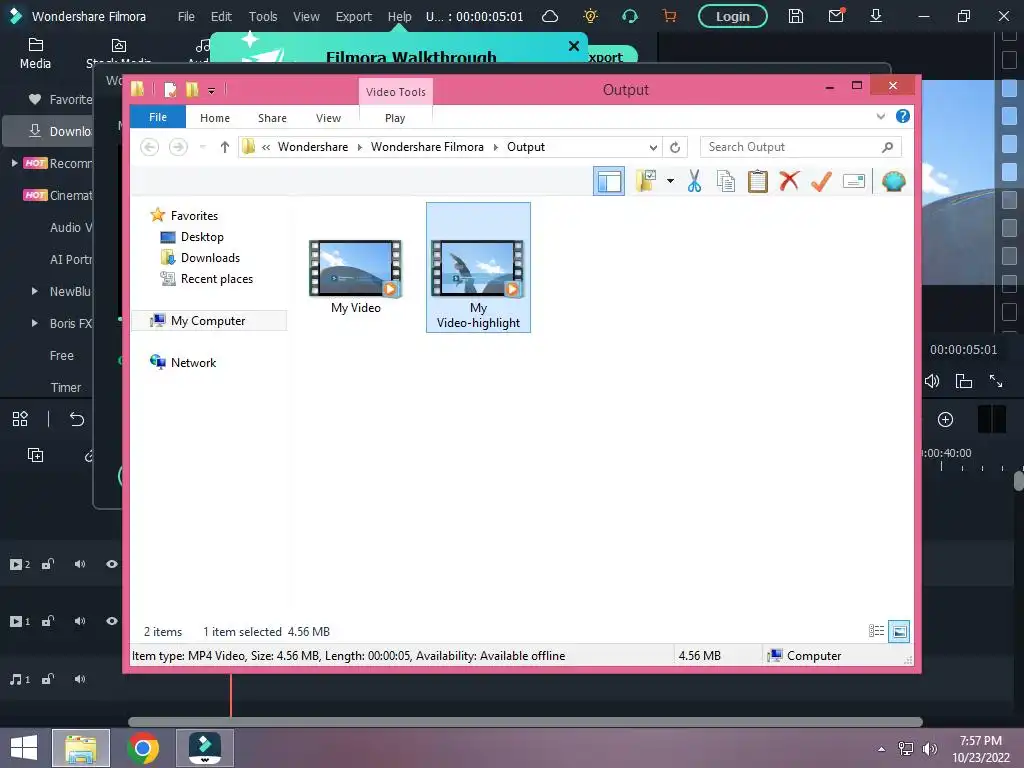1024x768 pixels.
Task: Open Filmora's Tools menu
Action: click(x=263, y=16)
